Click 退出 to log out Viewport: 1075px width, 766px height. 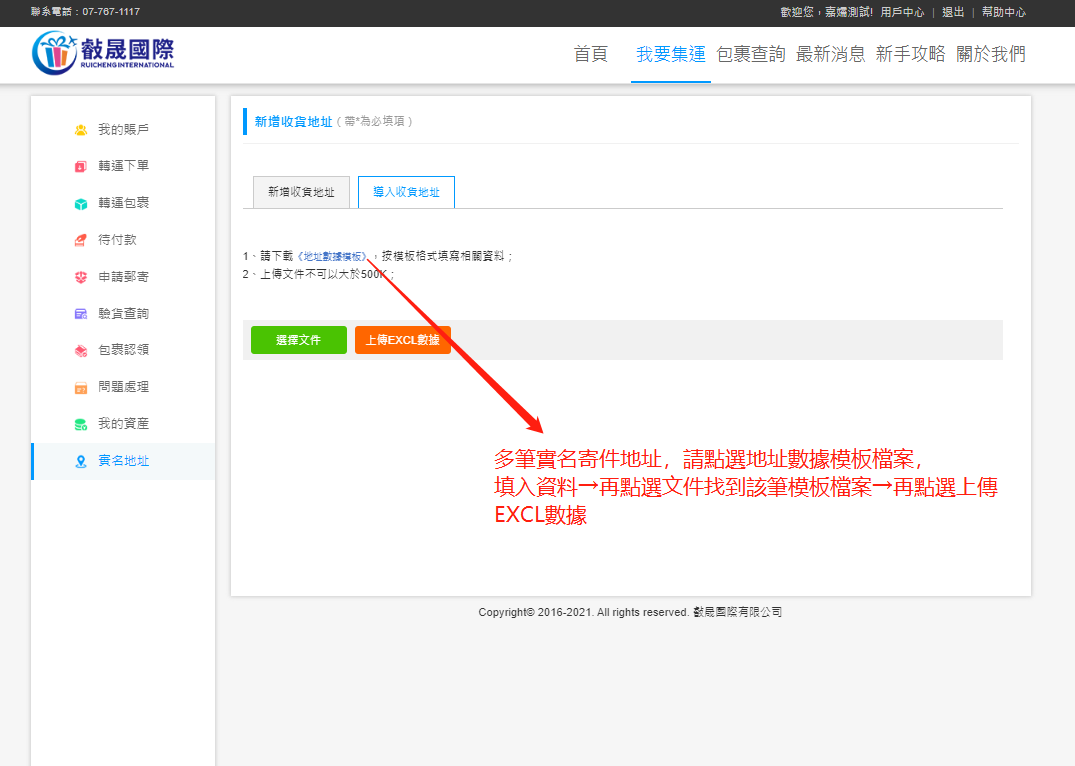[x=953, y=12]
